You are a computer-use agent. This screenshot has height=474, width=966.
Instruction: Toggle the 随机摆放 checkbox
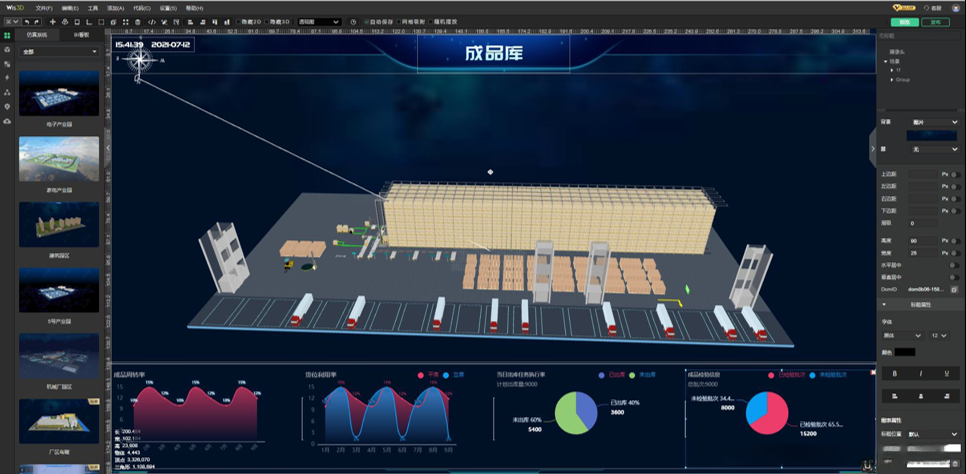pos(429,22)
